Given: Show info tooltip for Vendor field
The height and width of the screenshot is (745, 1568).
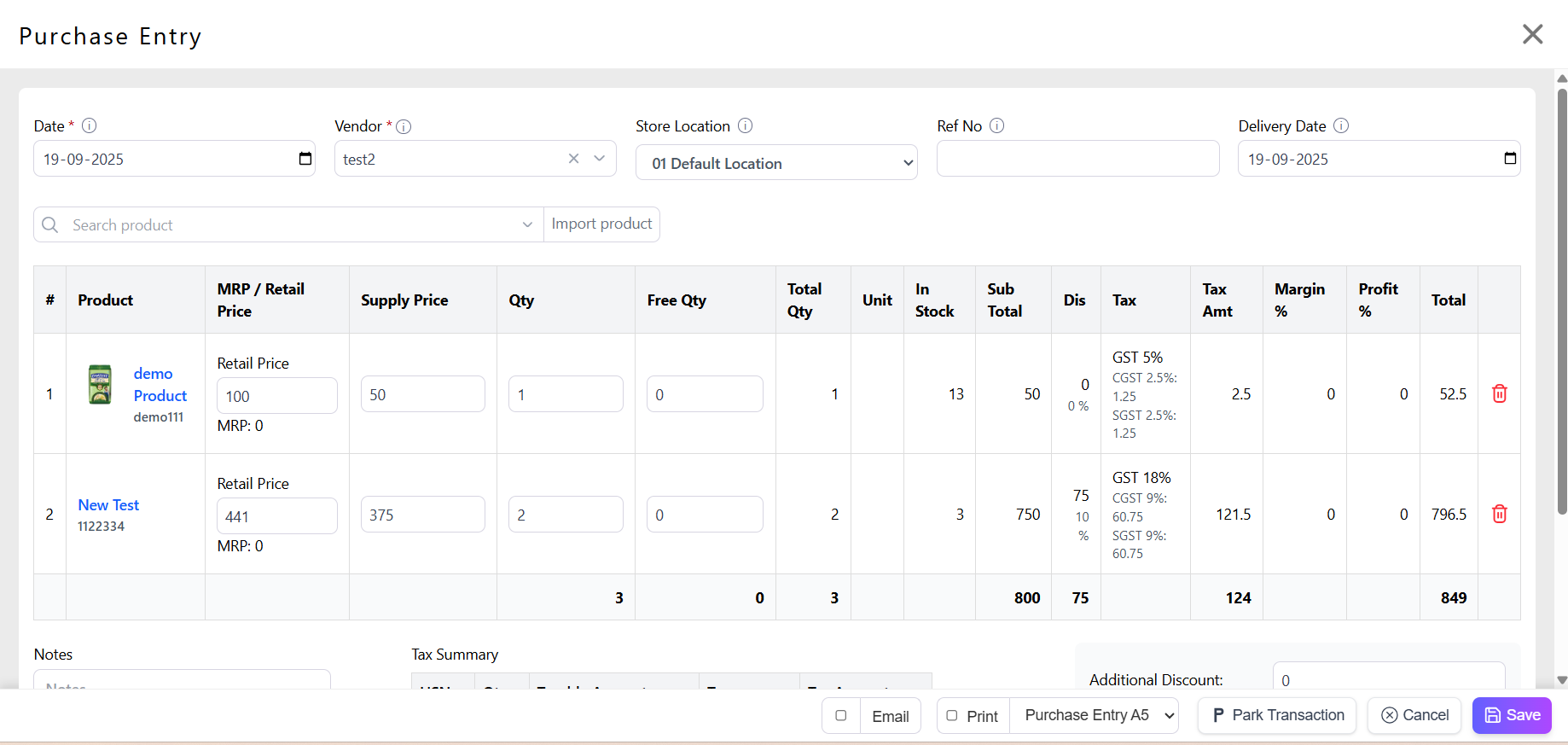Looking at the screenshot, I should pyautogui.click(x=404, y=126).
